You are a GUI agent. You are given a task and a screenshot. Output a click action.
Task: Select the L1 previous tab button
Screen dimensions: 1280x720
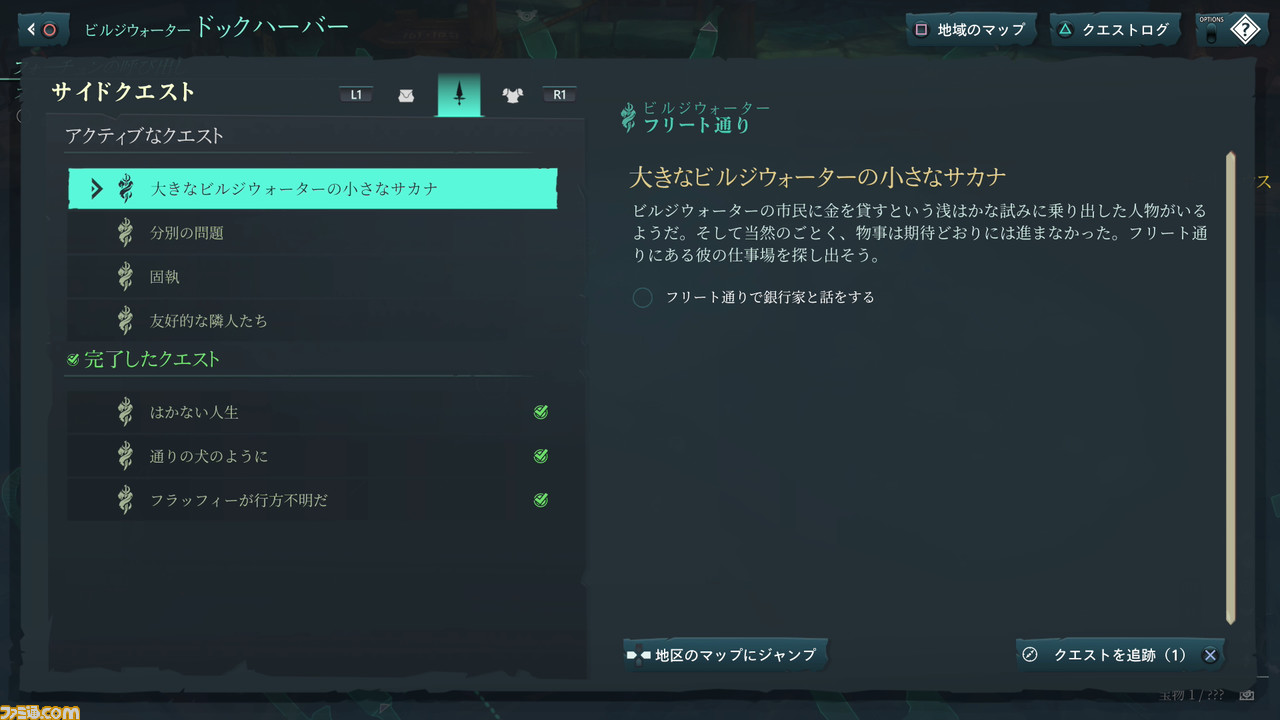(x=357, y=95)
